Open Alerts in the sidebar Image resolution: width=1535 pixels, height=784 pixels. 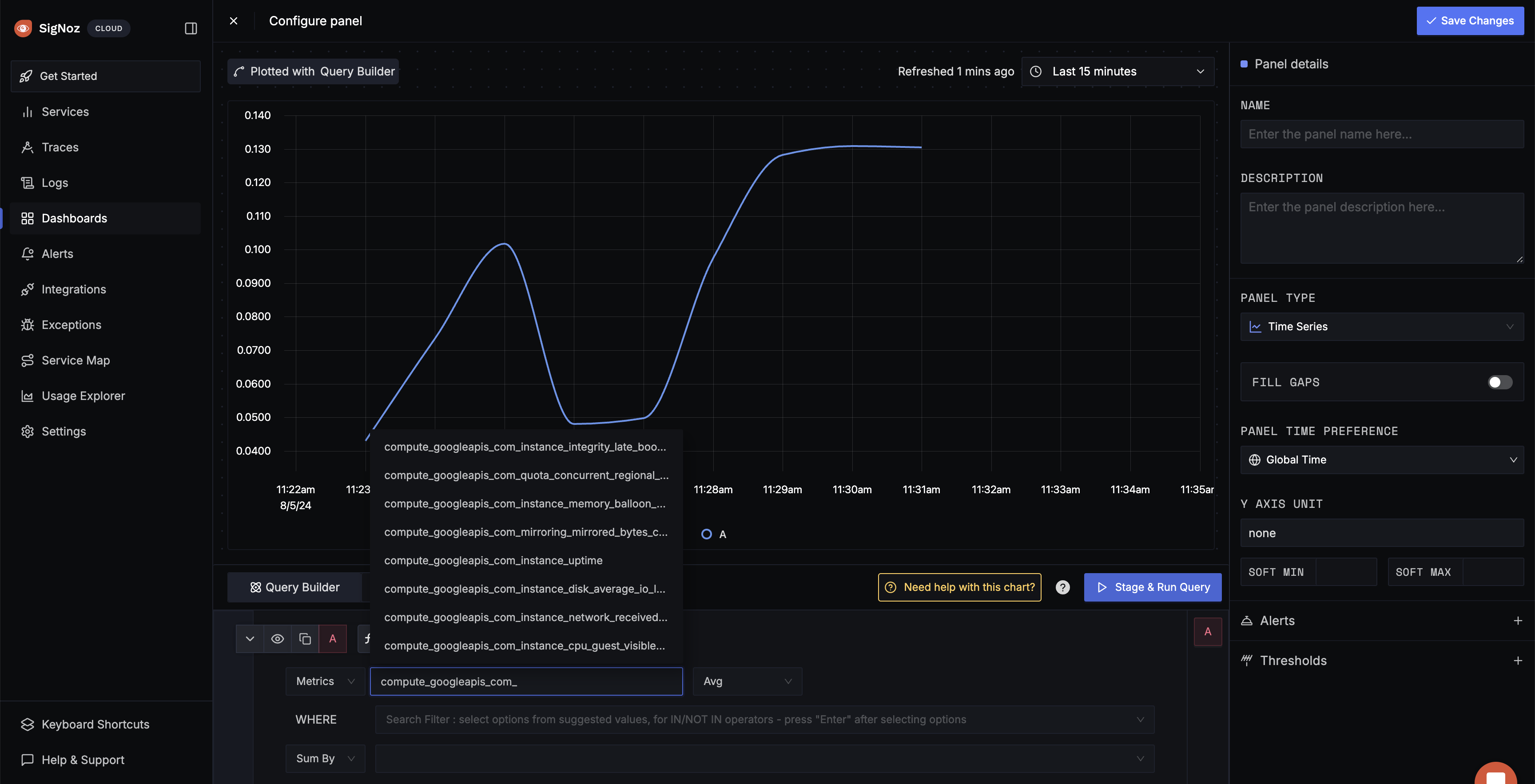[105, 254]
